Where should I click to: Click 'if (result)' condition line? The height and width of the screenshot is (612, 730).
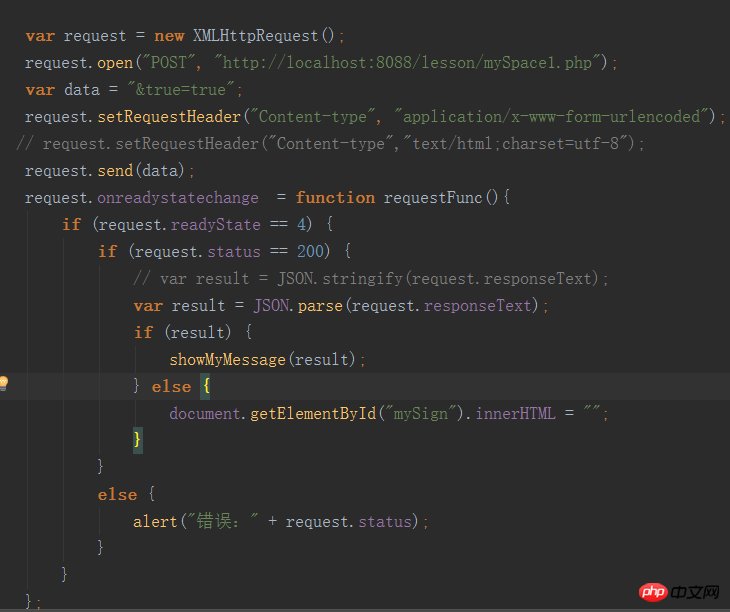[x=193, y=333]
